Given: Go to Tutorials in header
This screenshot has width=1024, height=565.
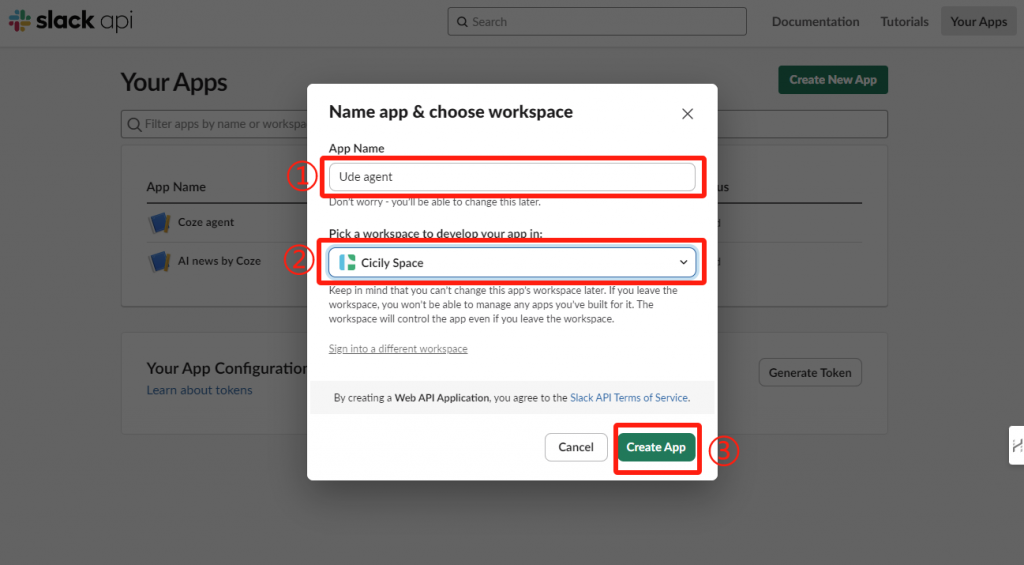Looking at the screenshot, I should coord(904,22).
